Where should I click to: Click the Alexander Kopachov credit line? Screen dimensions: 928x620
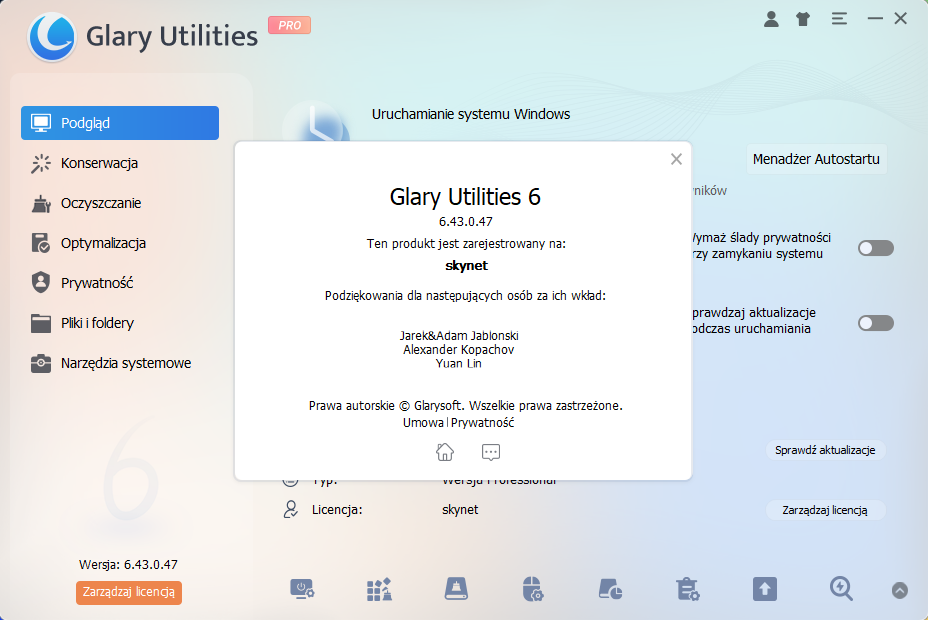(459, 350)
